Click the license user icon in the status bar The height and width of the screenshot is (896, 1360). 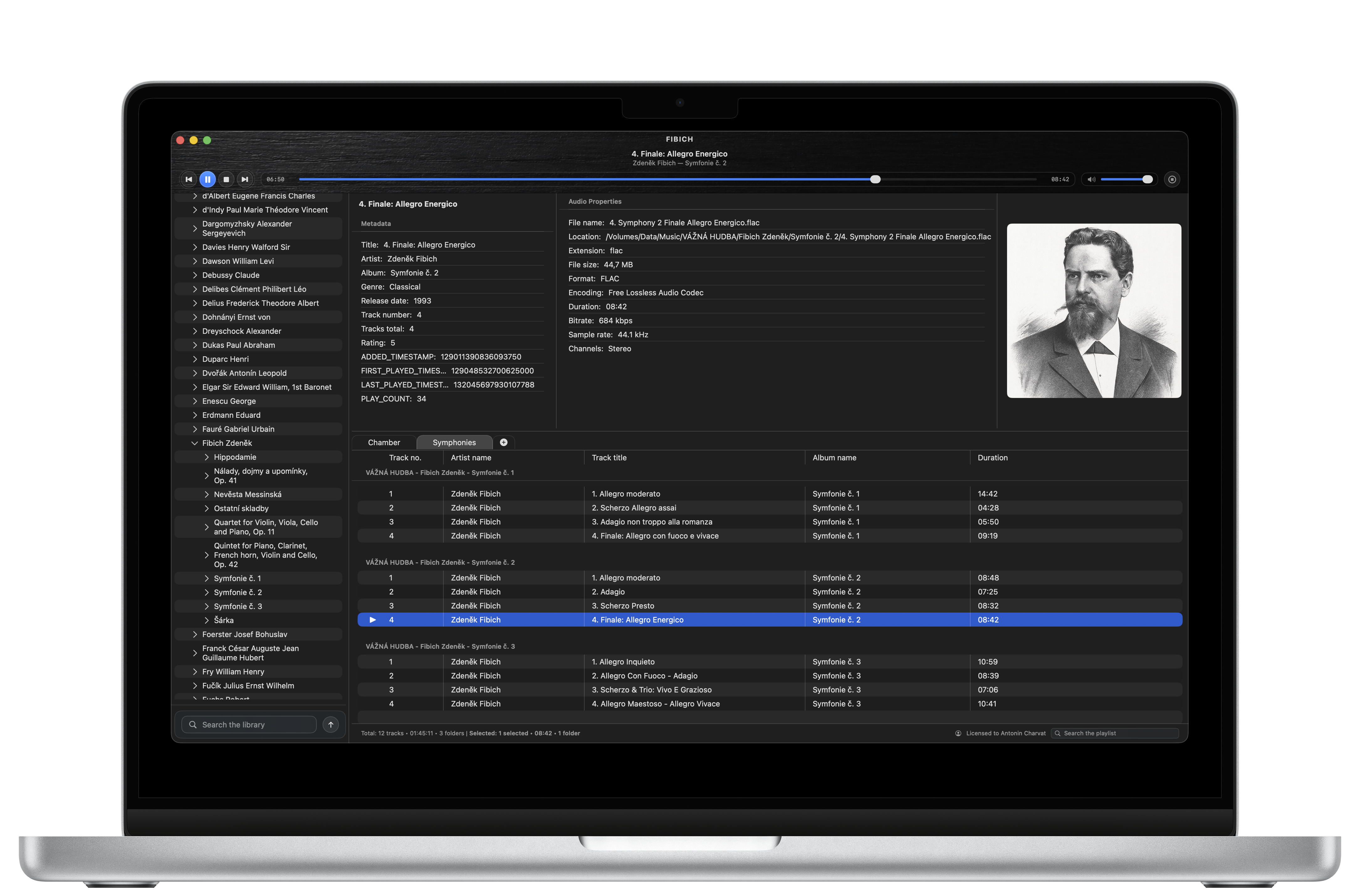click(x=958, y=733)
